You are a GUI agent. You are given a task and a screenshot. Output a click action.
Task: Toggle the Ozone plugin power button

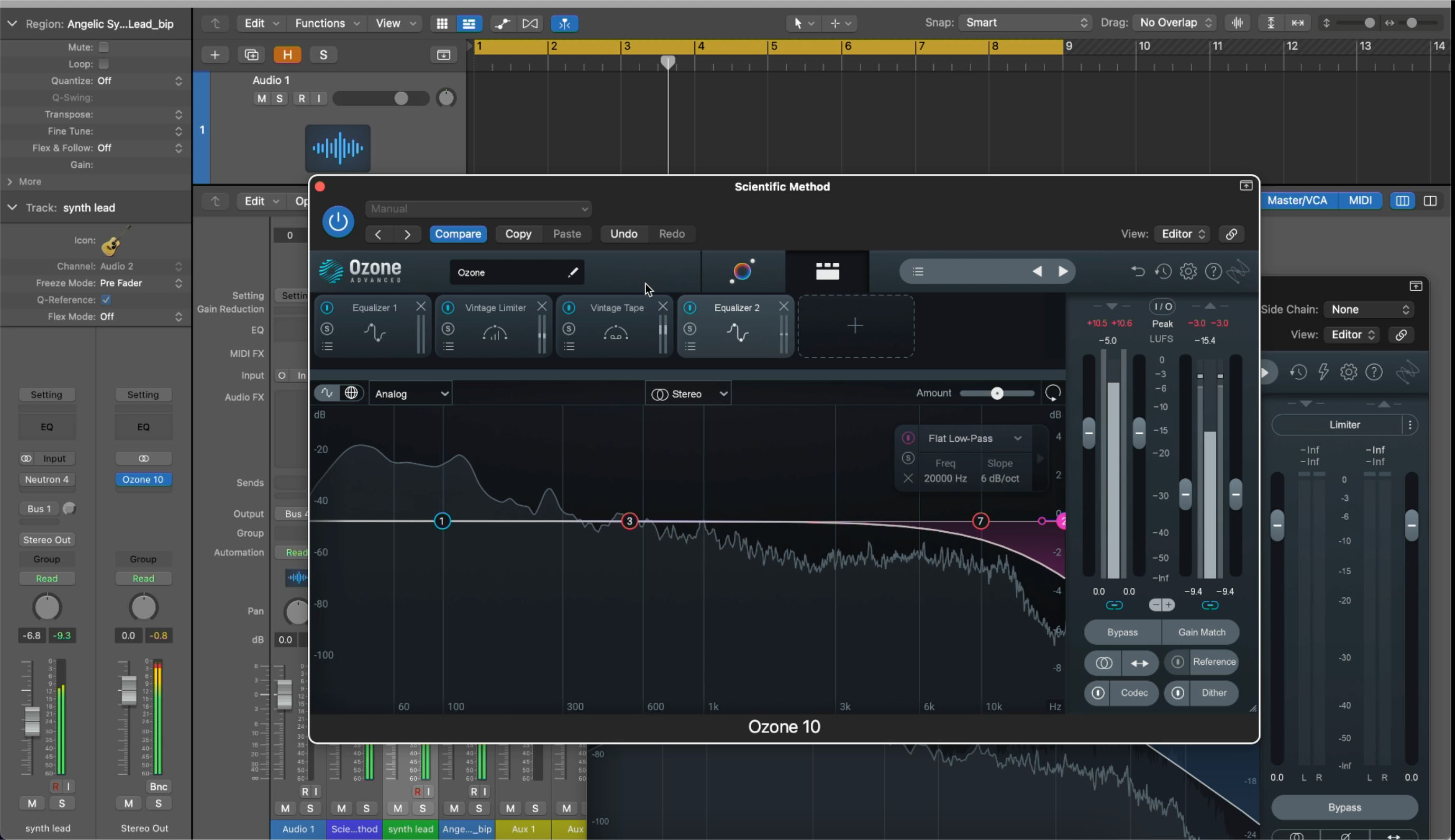click(338, 222)
